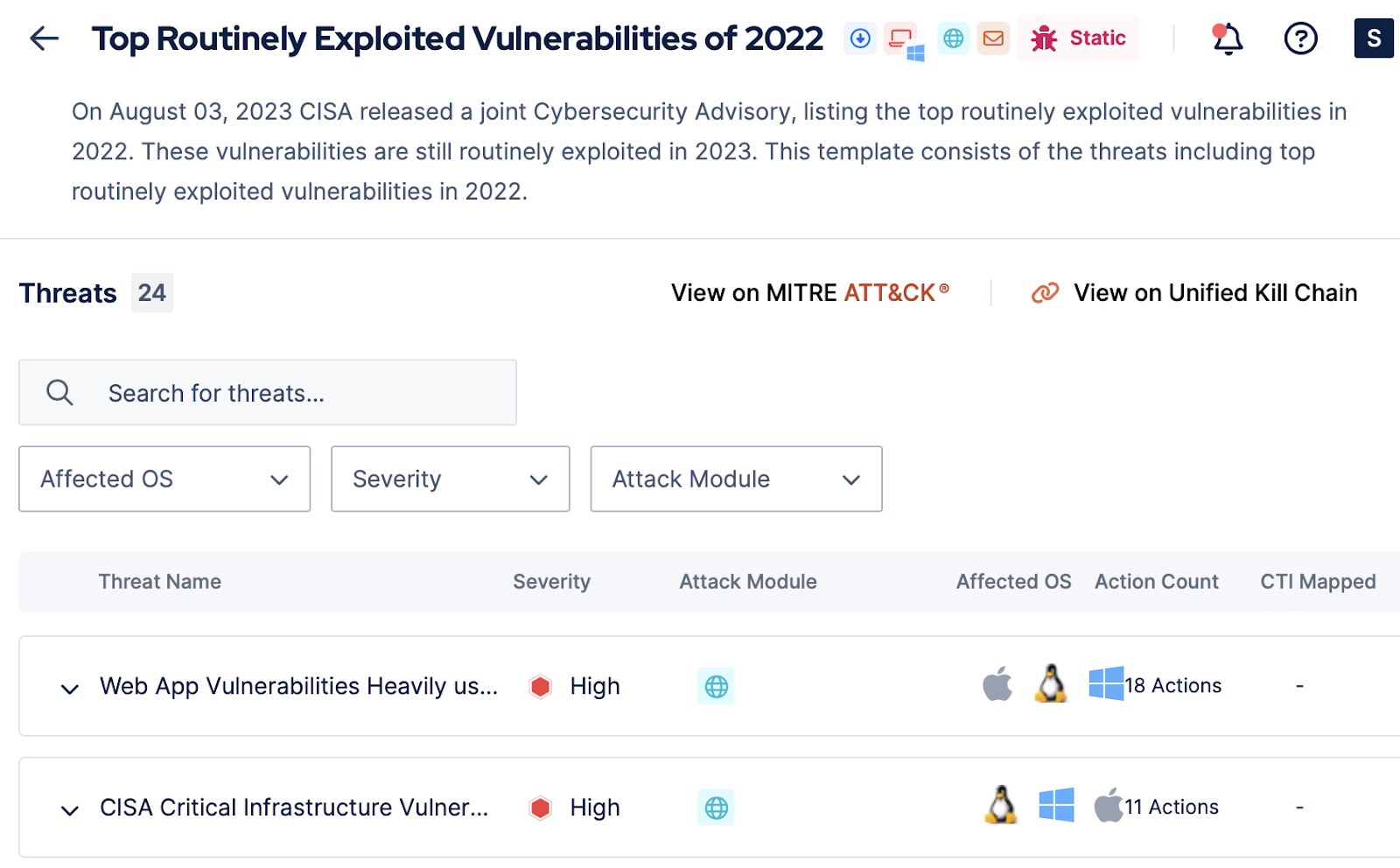
Task: Open the user profile S avatar
Action: tap(1373, 38)
